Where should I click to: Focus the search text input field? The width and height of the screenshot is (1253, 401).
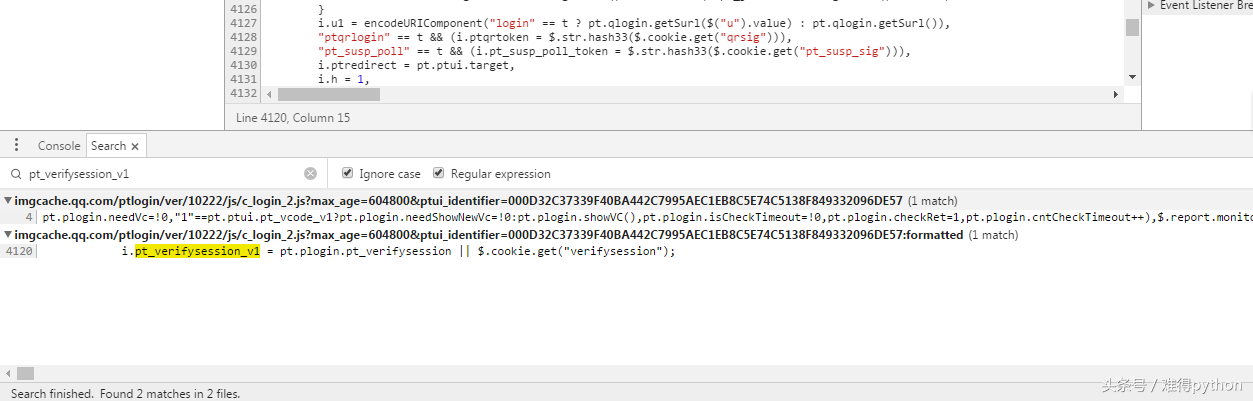[160, 173]
